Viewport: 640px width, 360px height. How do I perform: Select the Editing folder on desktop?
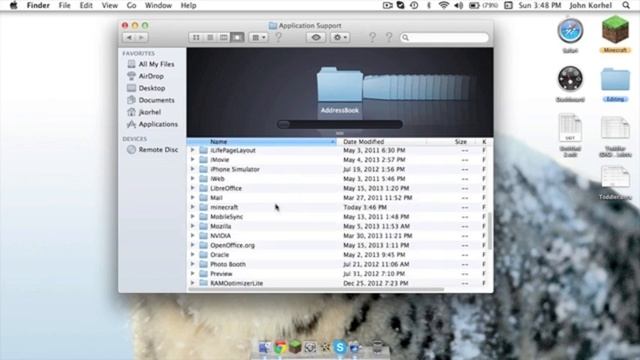pos(615,80)
